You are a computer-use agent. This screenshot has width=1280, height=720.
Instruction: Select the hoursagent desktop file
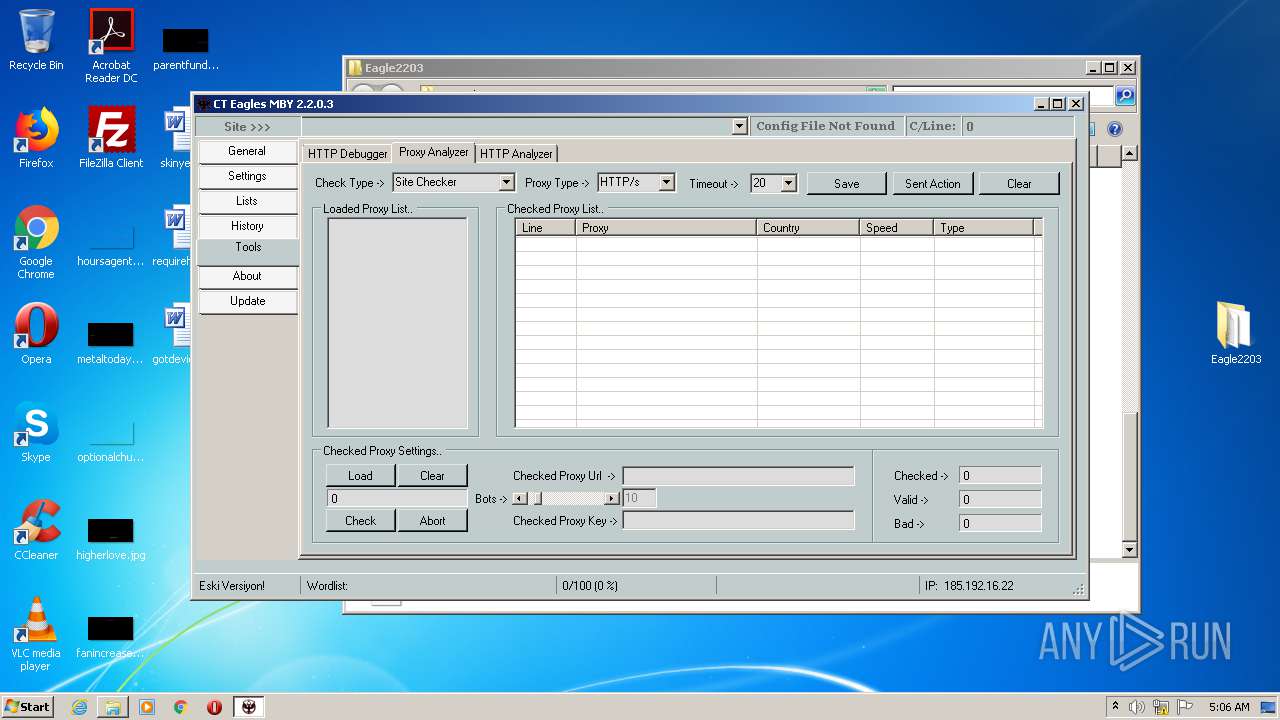(x=111, y=244)
